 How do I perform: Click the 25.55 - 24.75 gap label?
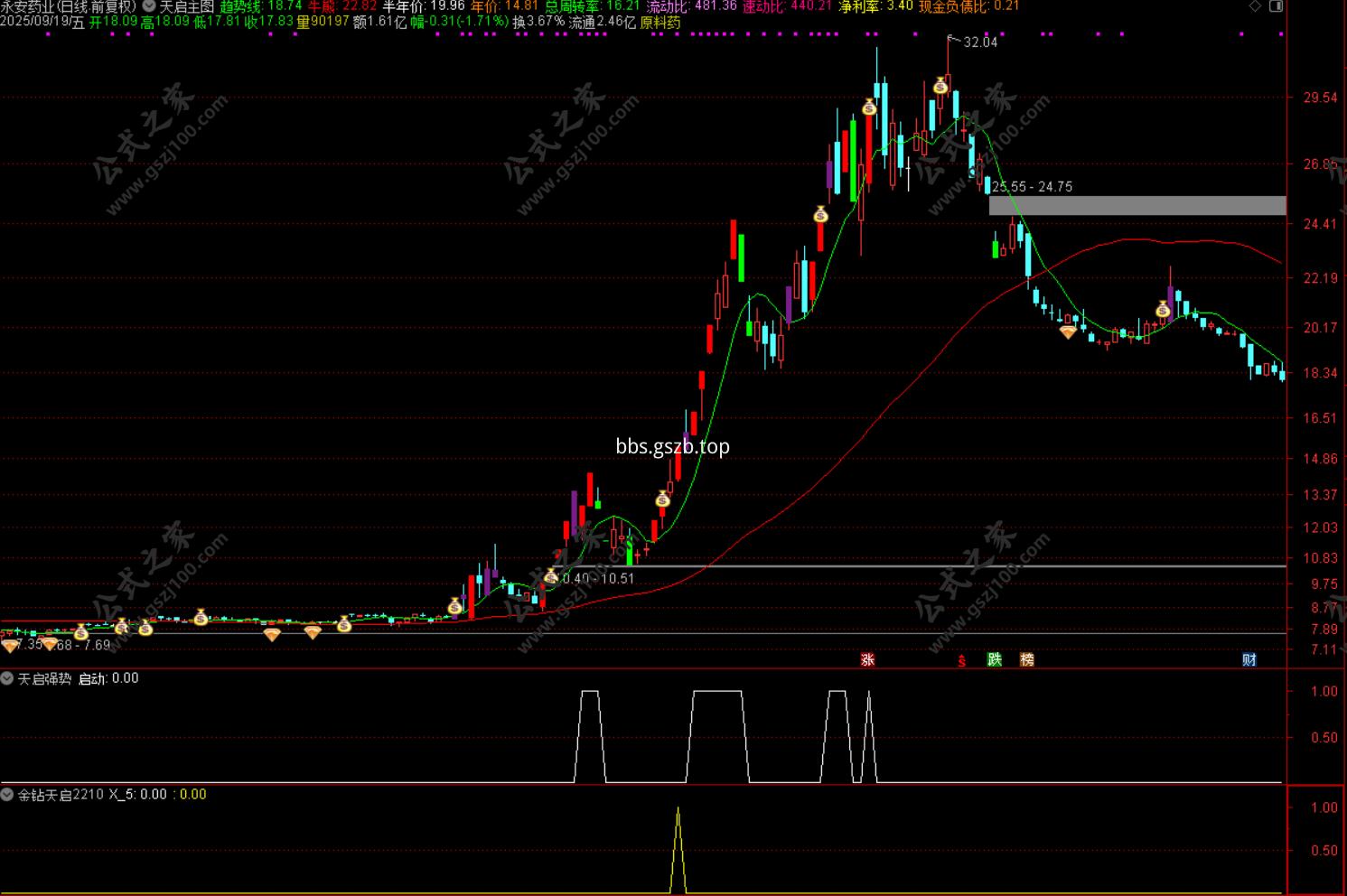click(x=1032, y=187)
